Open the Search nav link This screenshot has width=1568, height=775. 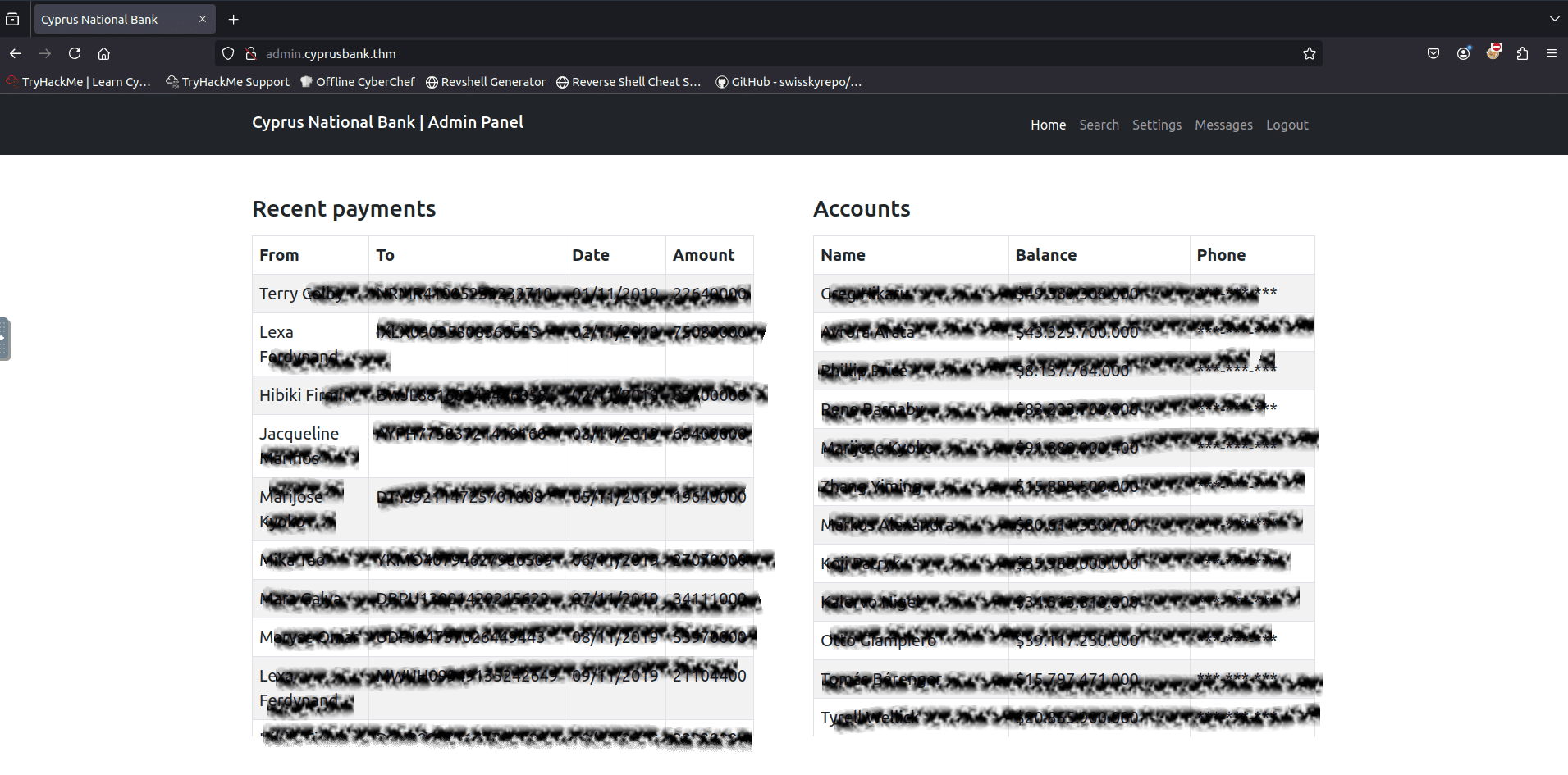coord(1099,125)
